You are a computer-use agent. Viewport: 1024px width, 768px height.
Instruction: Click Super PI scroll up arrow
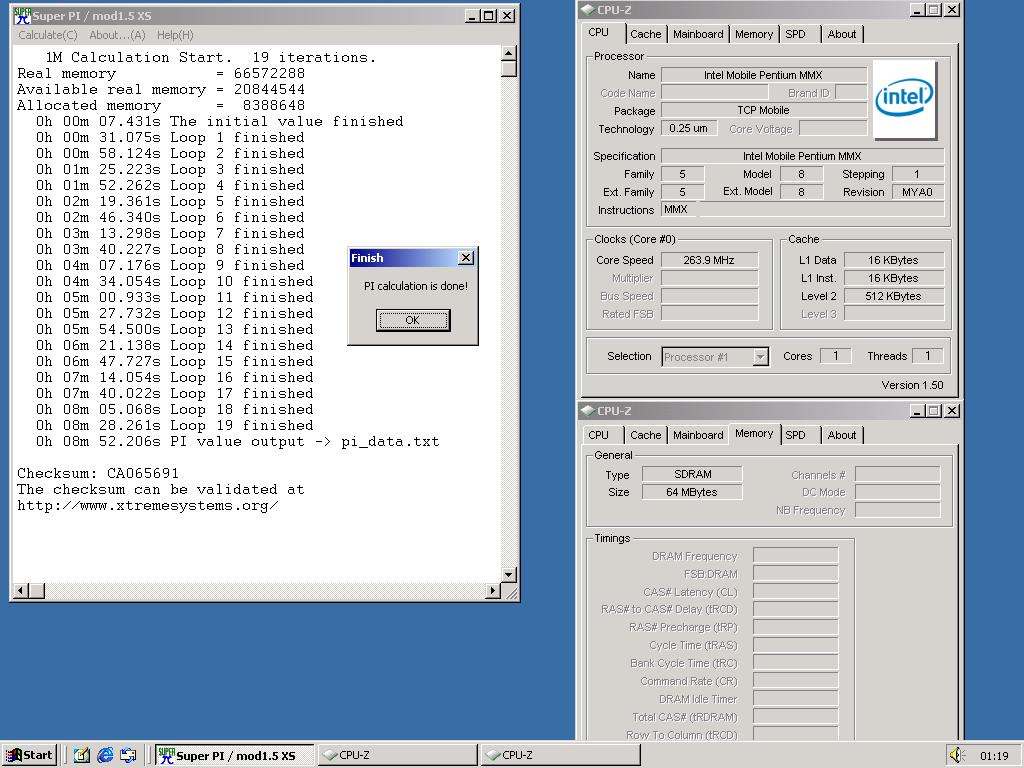pyautogui.click(x=509, y=54)
